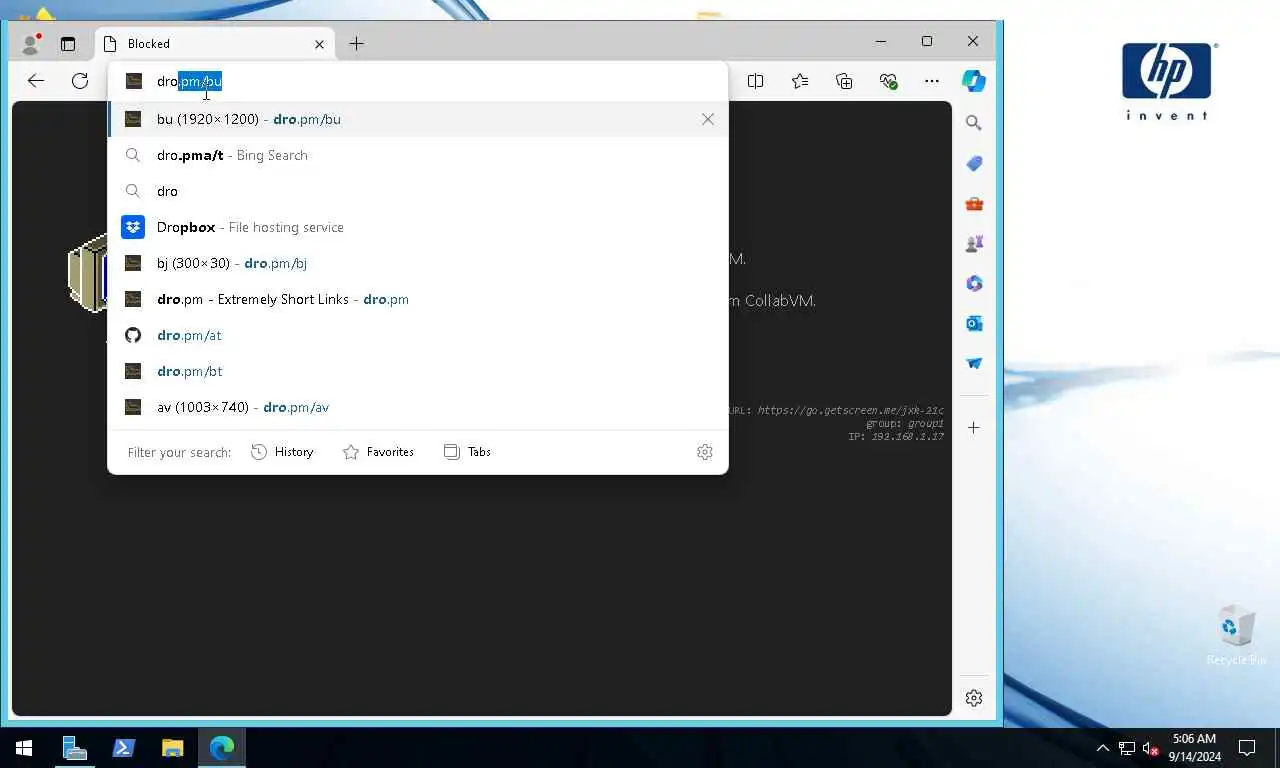
Task: Open sidebar Search icon
Action: 974,123
